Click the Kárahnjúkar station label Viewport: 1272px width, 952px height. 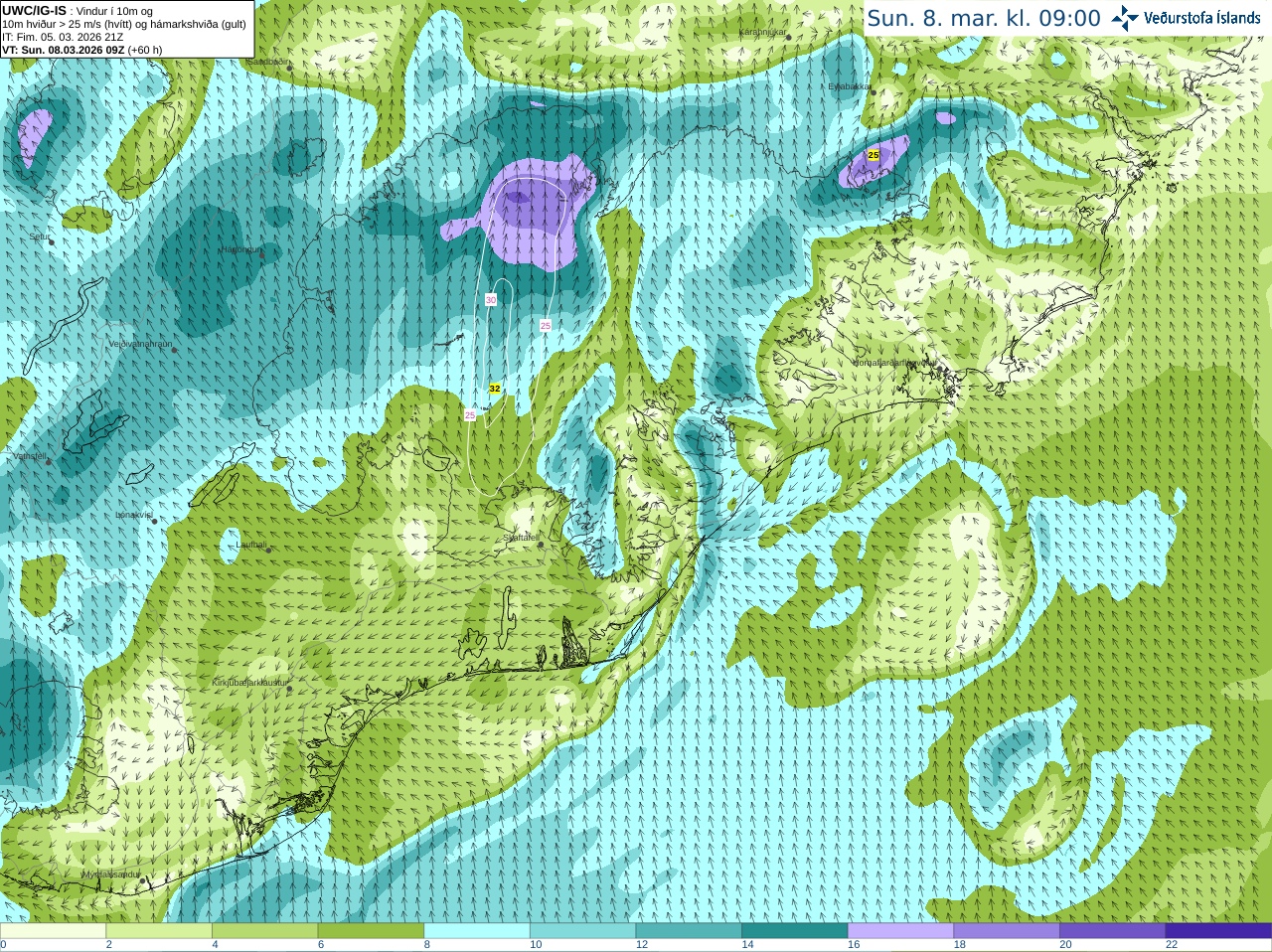(763, 32)
